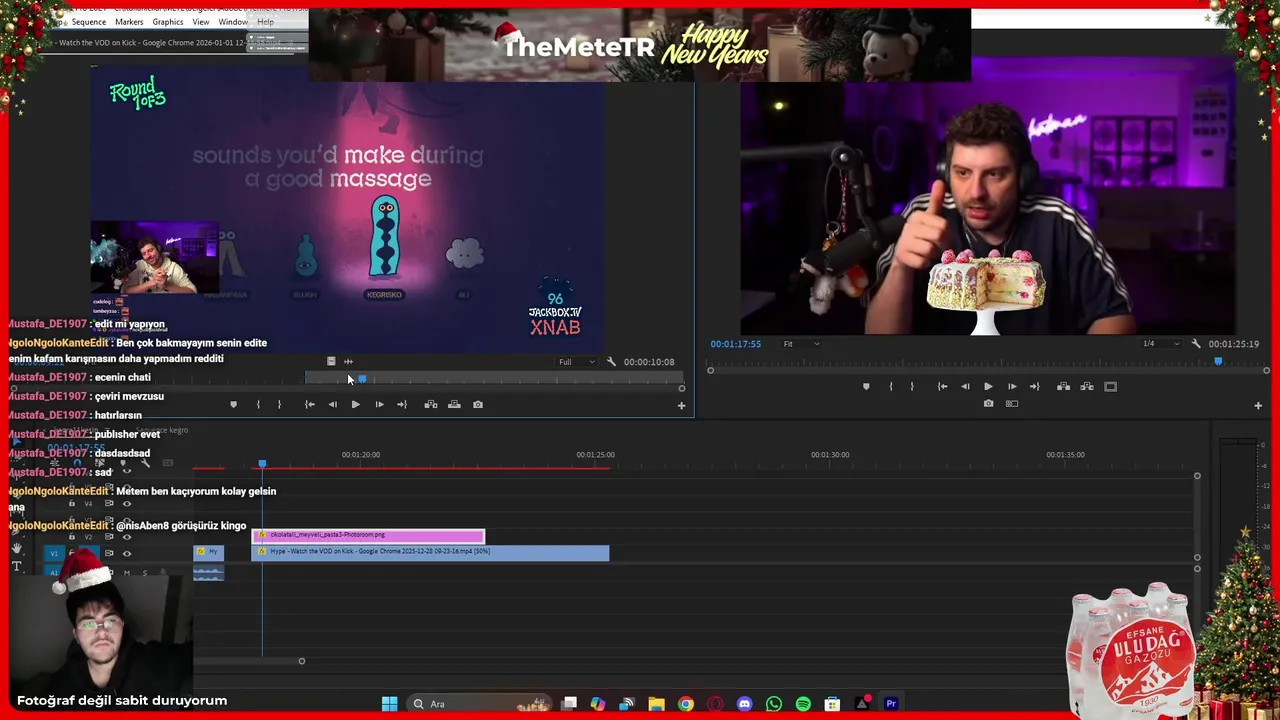Open Source Monitor resolution dropdown Full
This screenshot has height=720, width=1280.
577,362
